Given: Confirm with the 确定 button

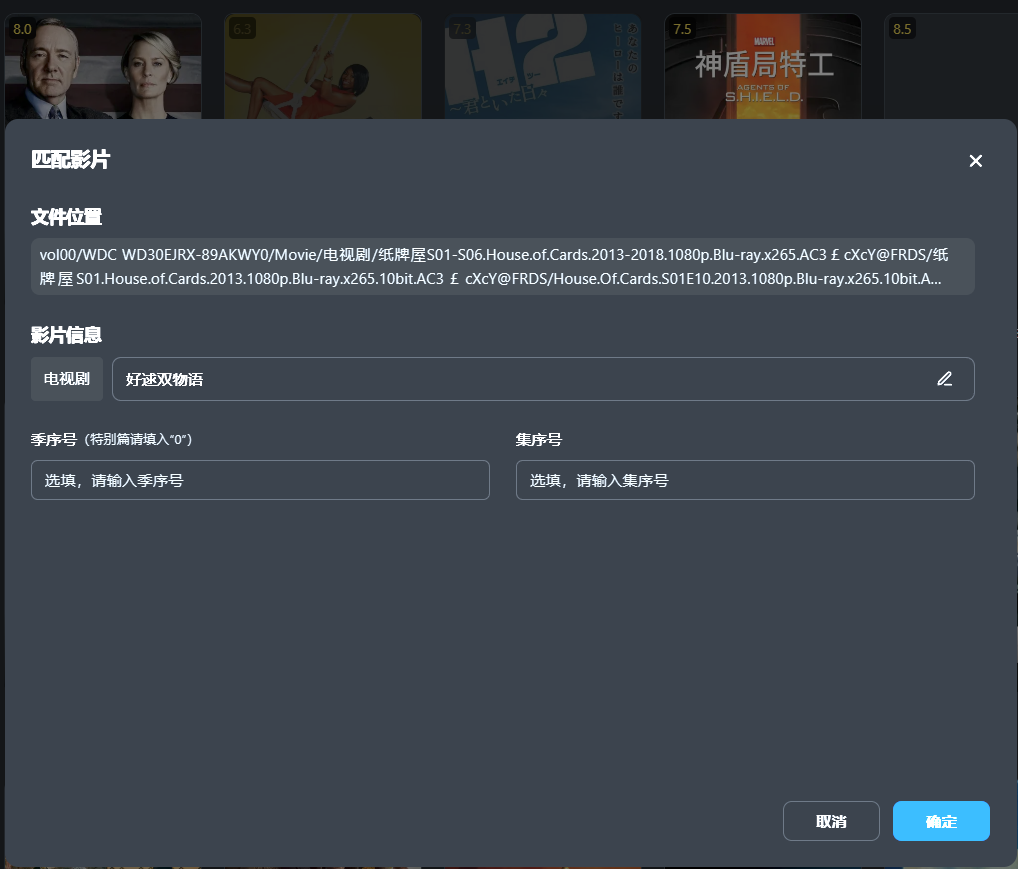Looking at the screenshot, I should [x=941, y=821].
